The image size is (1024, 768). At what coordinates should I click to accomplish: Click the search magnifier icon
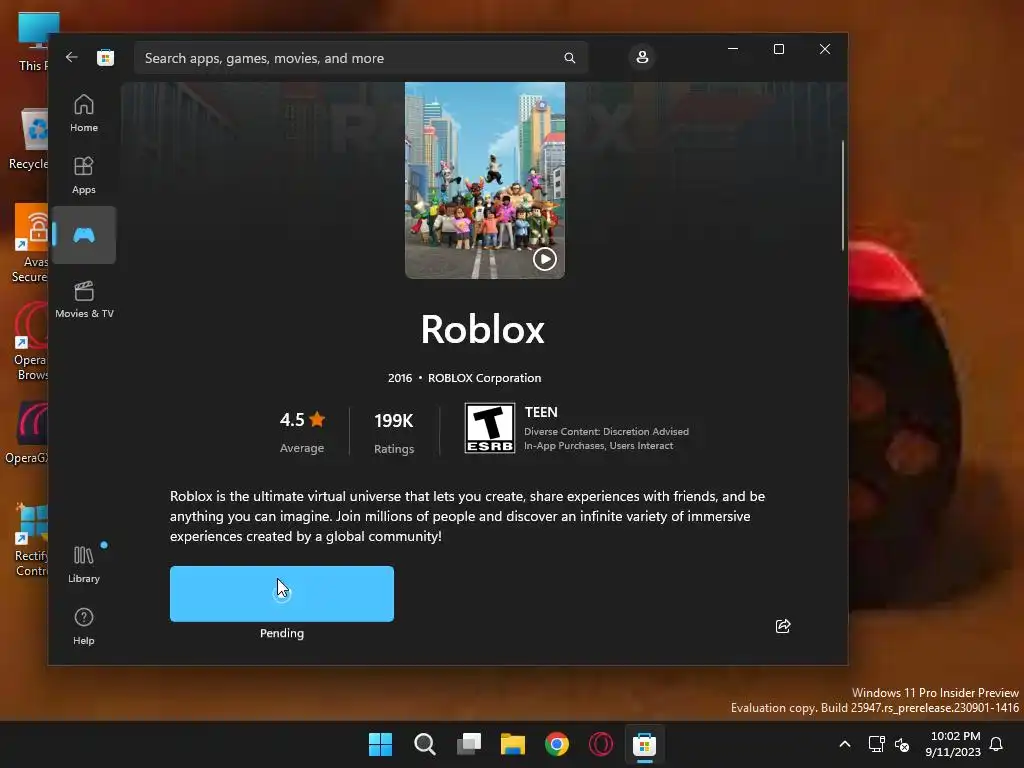pyautogui.click(x=569, y=58)
